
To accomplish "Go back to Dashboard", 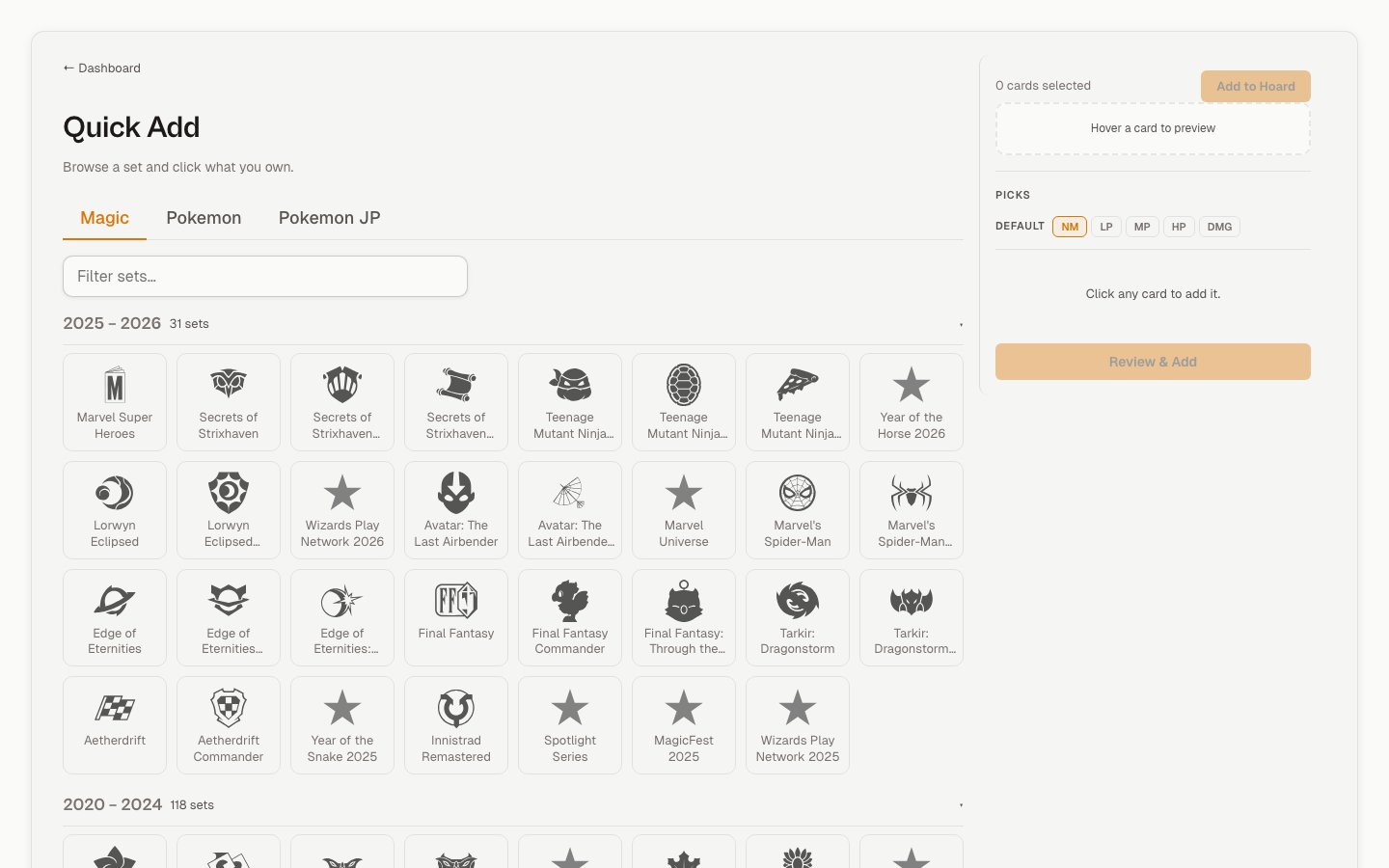I will (101, 68).
